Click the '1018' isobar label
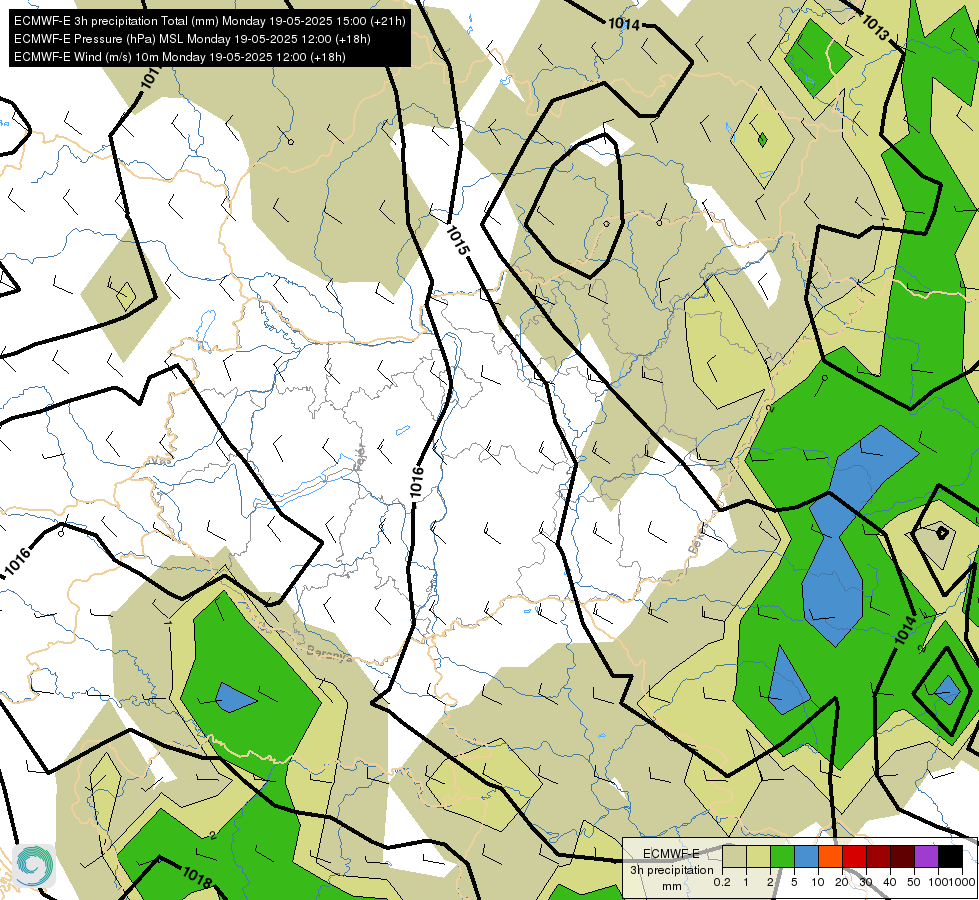 197,878
